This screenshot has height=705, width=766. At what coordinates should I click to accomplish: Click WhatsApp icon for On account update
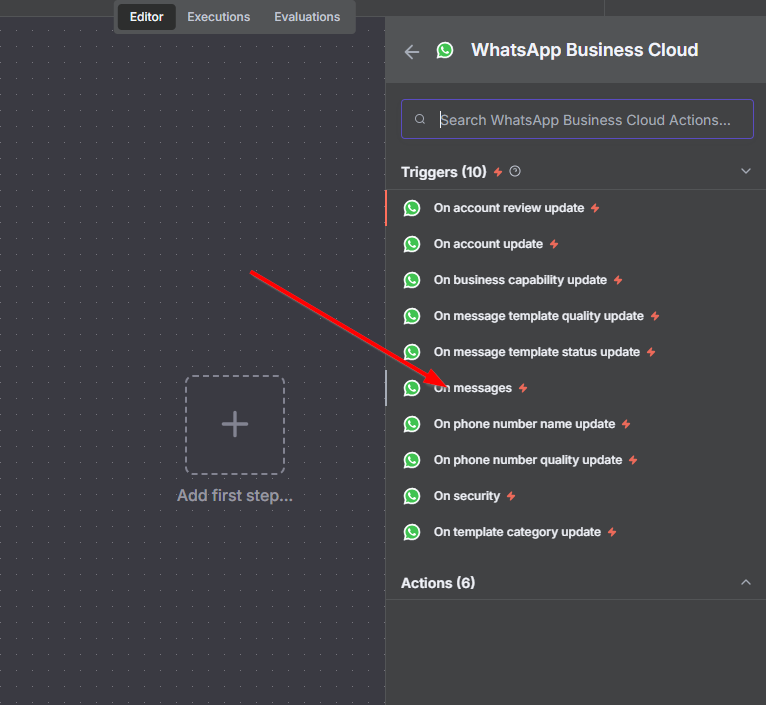[412, 244]
